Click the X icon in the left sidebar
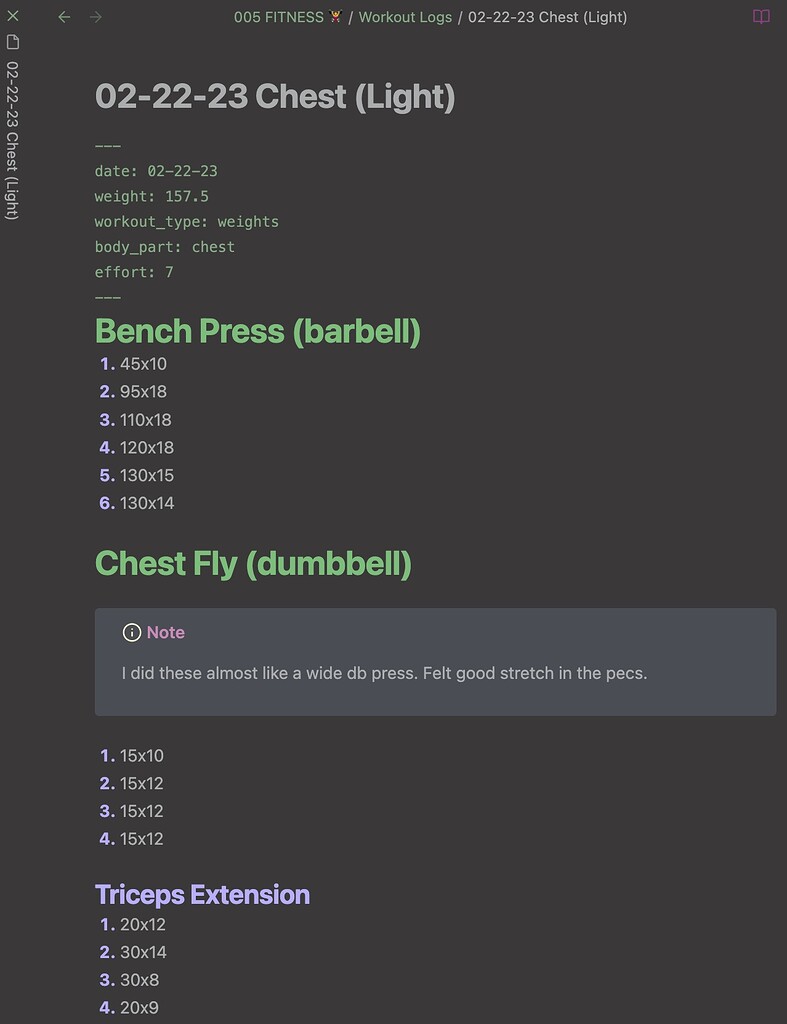The height and width of the screenshot is (1024, 787). 11,17
